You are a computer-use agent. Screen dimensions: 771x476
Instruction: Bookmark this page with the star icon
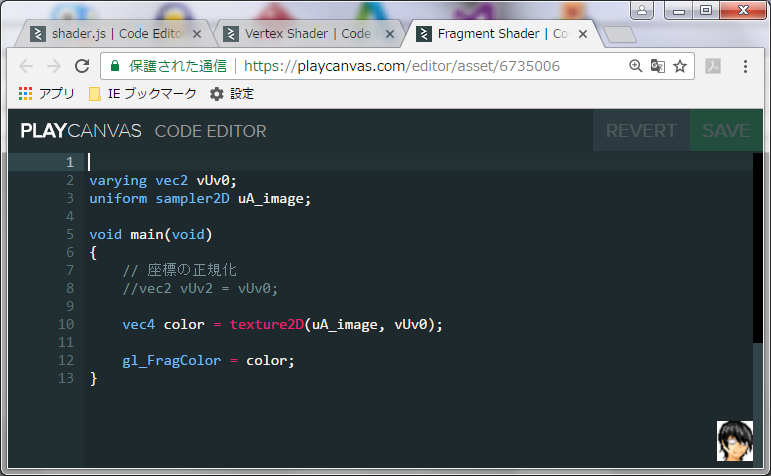(x=680, y=66)
